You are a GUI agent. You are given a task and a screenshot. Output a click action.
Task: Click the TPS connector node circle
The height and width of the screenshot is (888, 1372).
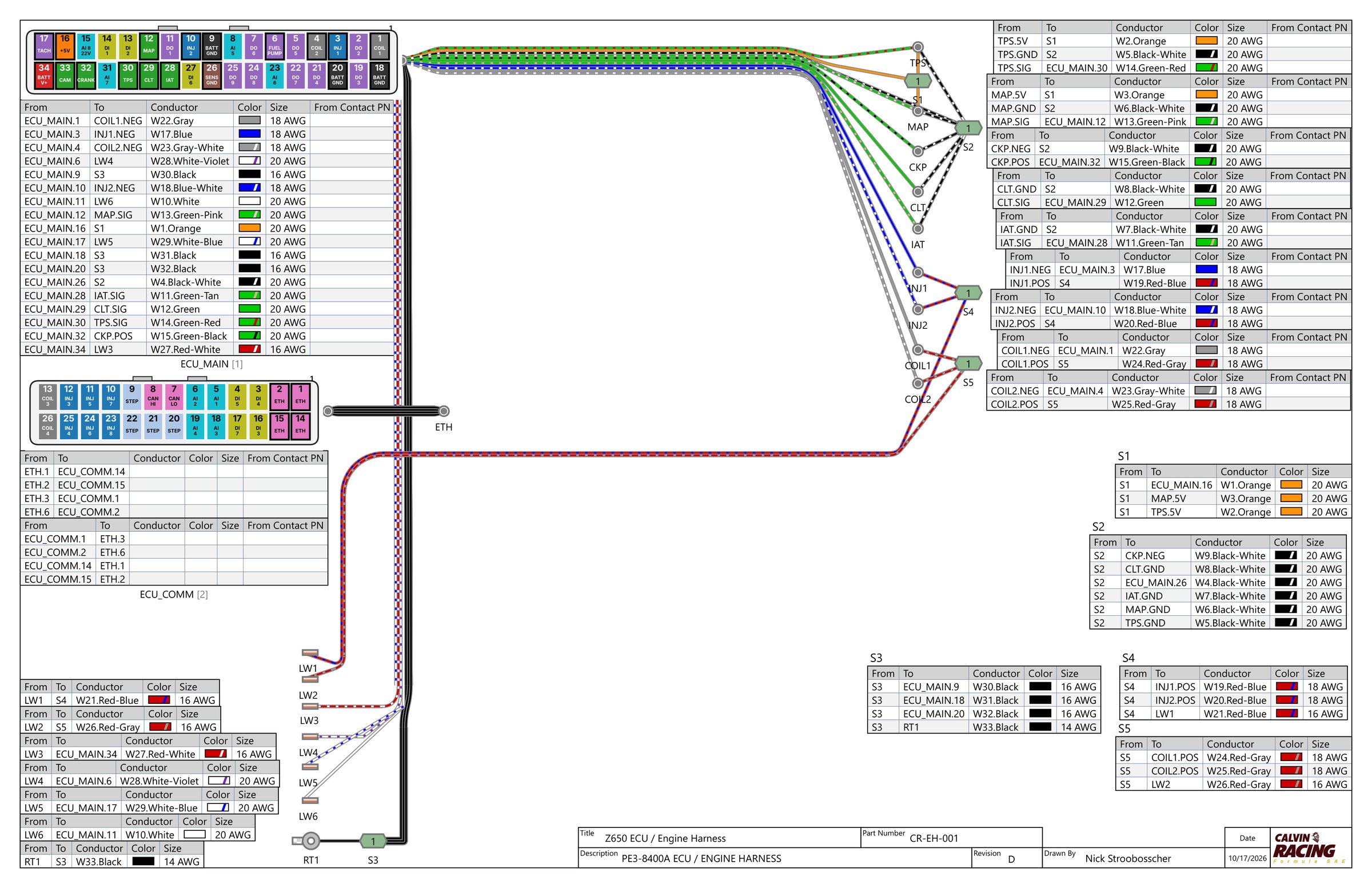[918, 47]
